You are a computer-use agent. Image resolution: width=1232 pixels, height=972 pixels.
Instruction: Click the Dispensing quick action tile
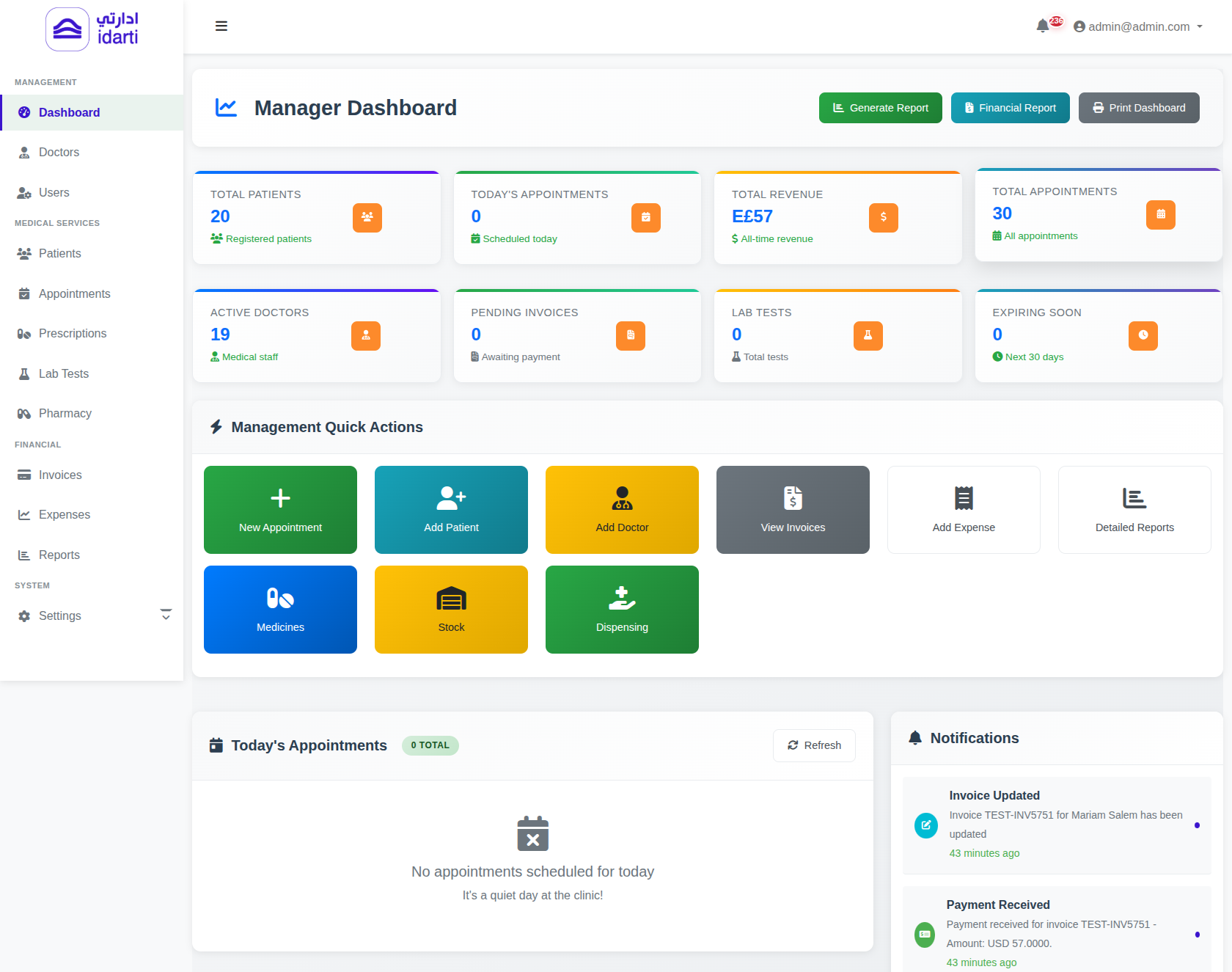coord(622,610)
